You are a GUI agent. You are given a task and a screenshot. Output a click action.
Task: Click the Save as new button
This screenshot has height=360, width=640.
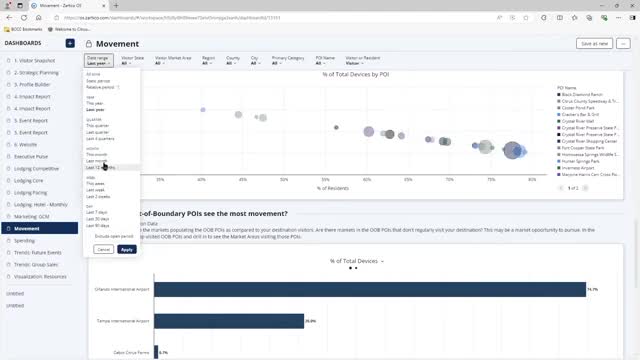tap(594, 44)
